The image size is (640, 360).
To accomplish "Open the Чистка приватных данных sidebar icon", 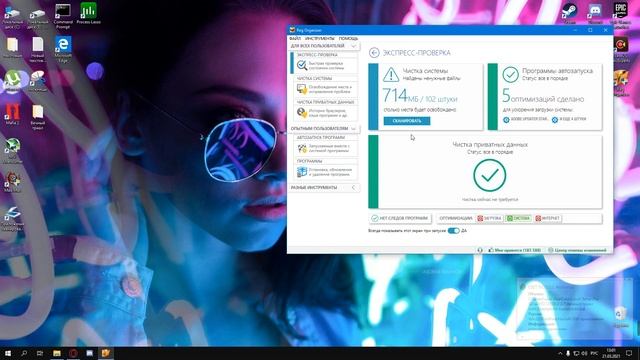I will (302, 113).
